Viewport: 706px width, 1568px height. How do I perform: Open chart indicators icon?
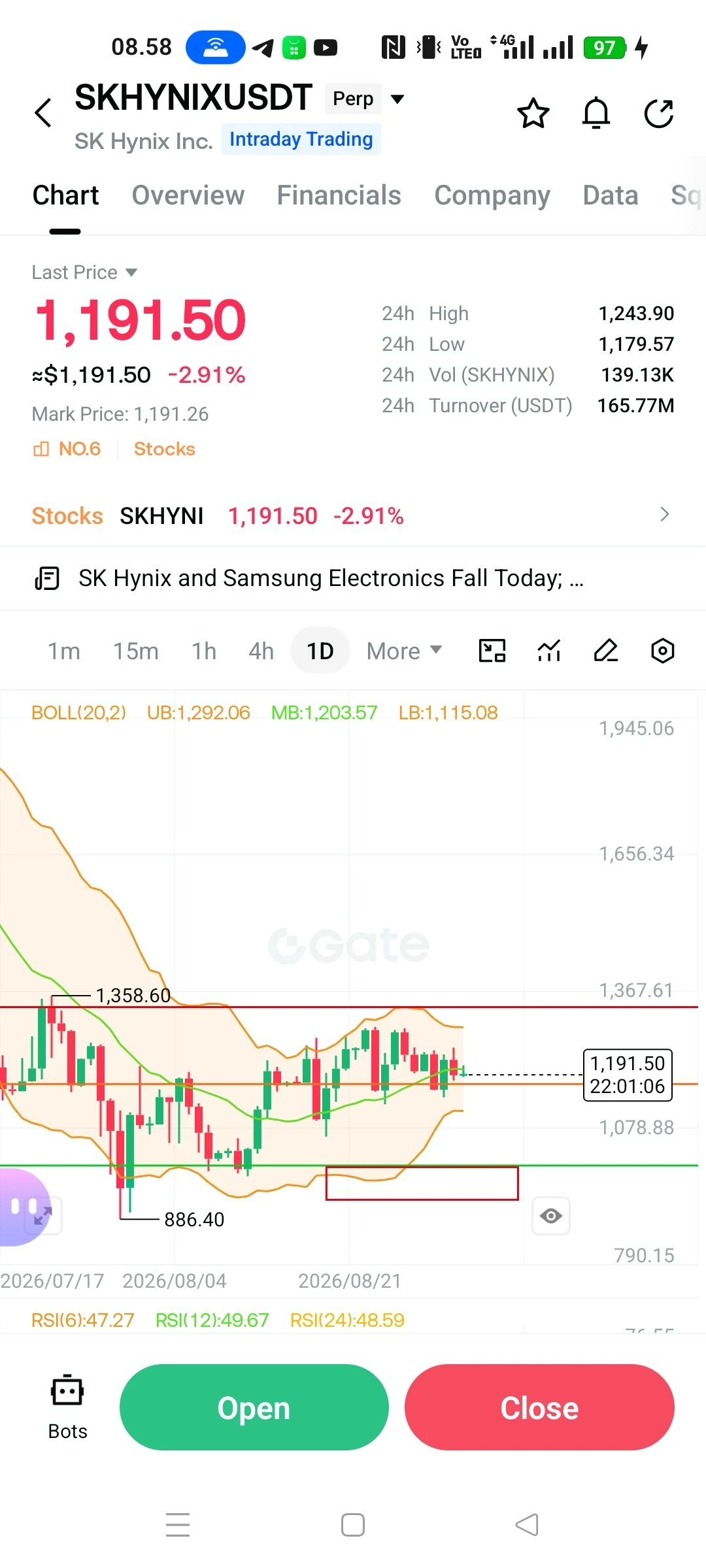click(549, 651)
